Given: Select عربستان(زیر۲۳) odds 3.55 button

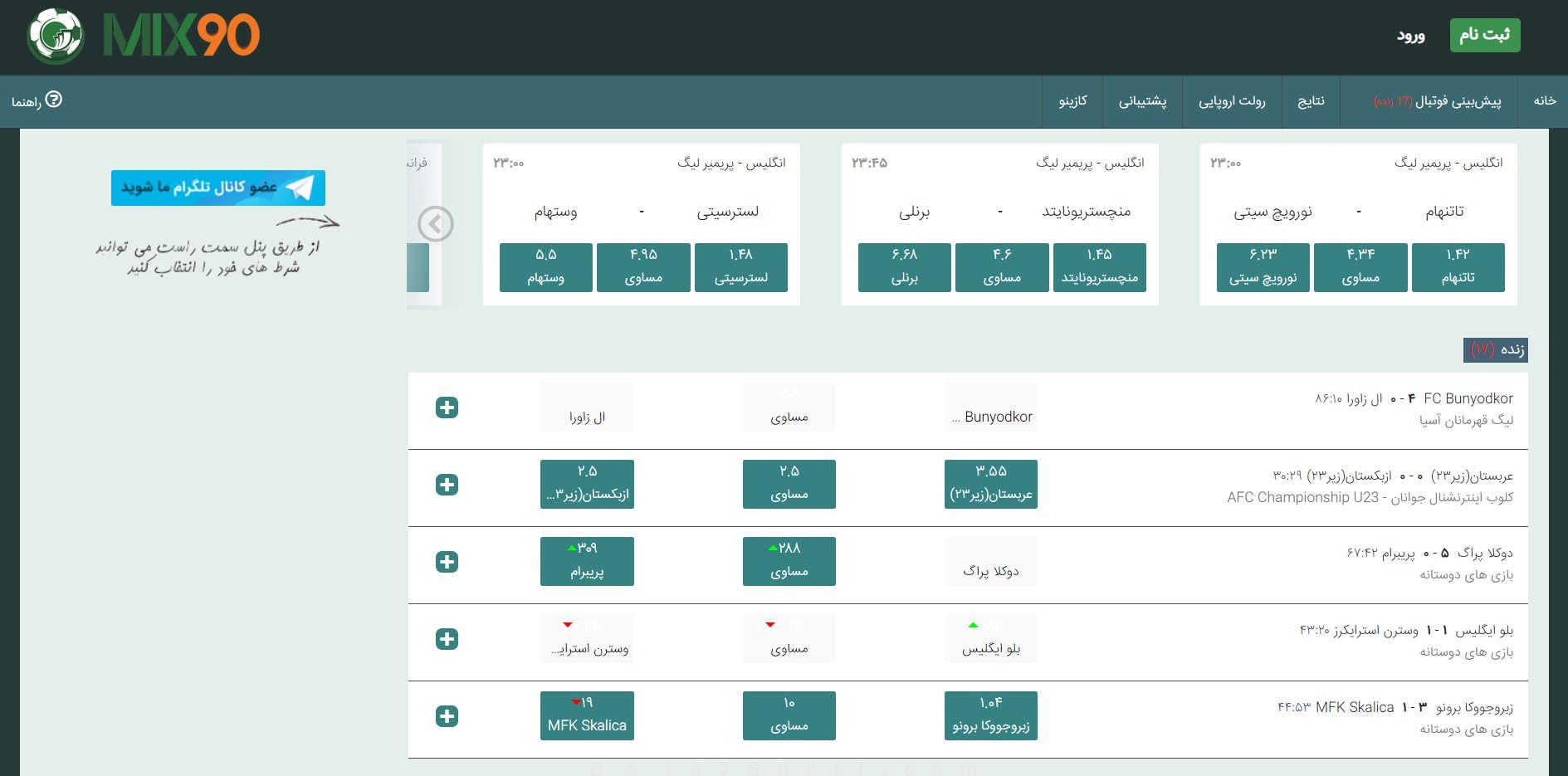Looking at the screenshot, I should click(991, 484).
